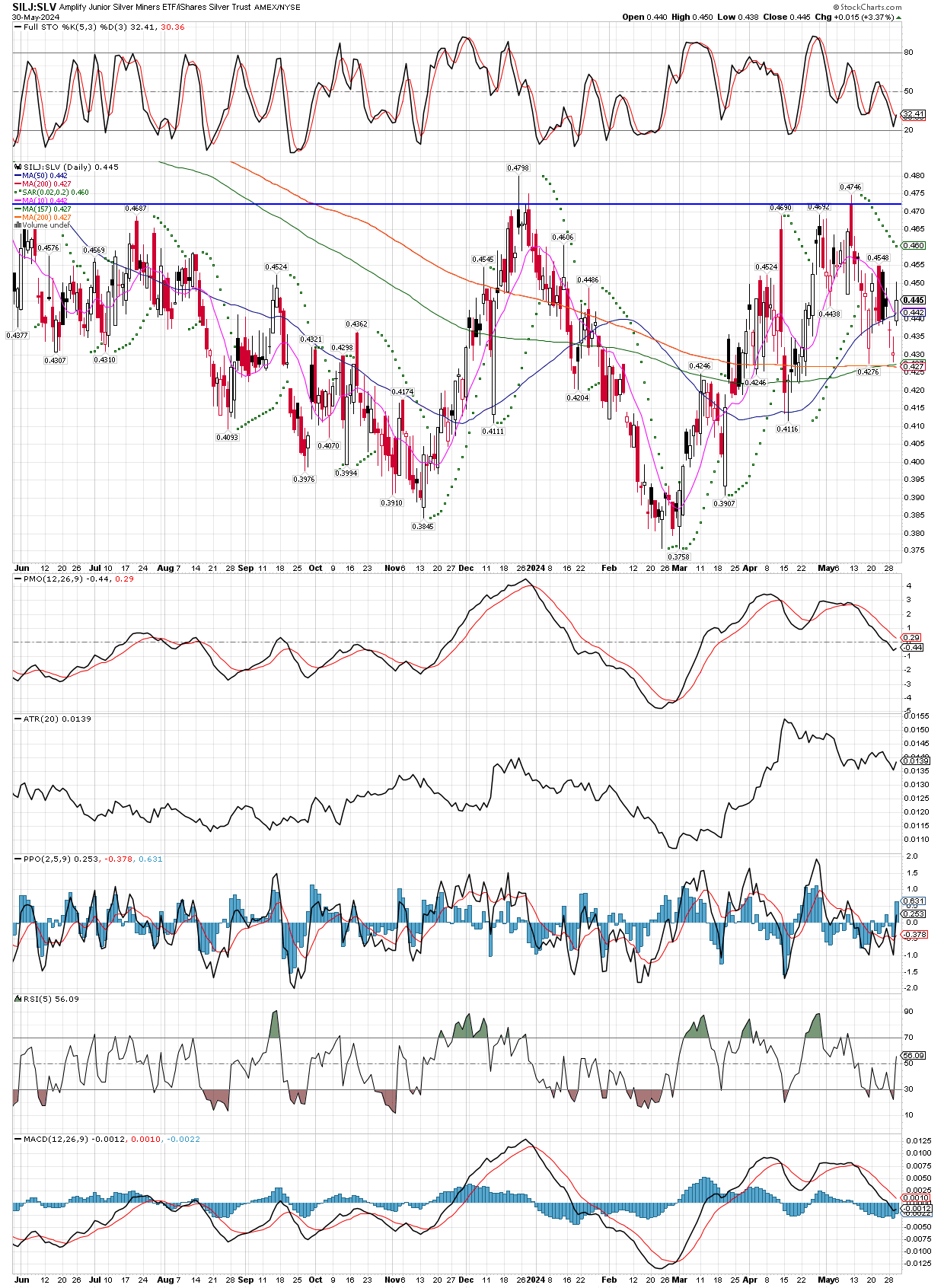This screenshot has height=1288, width=944.
Task: Click the 0.4606 price annotation
Action: 563,238
